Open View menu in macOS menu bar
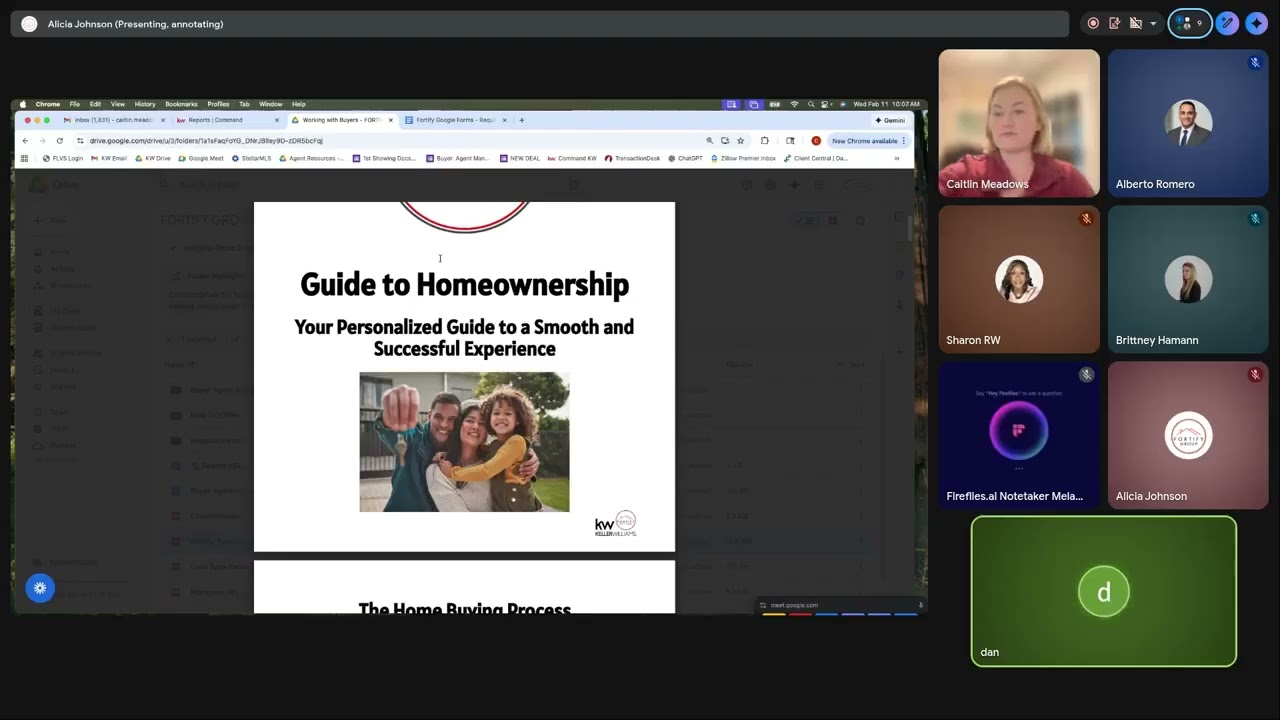 118,104
